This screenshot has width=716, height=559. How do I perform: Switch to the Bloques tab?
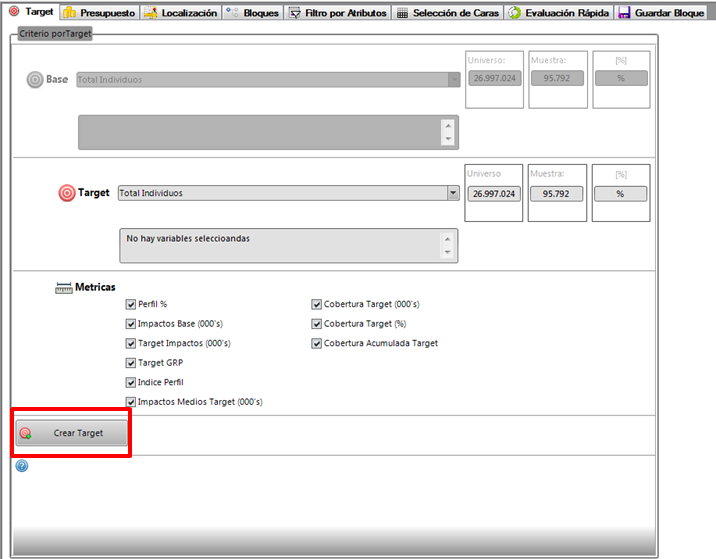click(252, 13)
